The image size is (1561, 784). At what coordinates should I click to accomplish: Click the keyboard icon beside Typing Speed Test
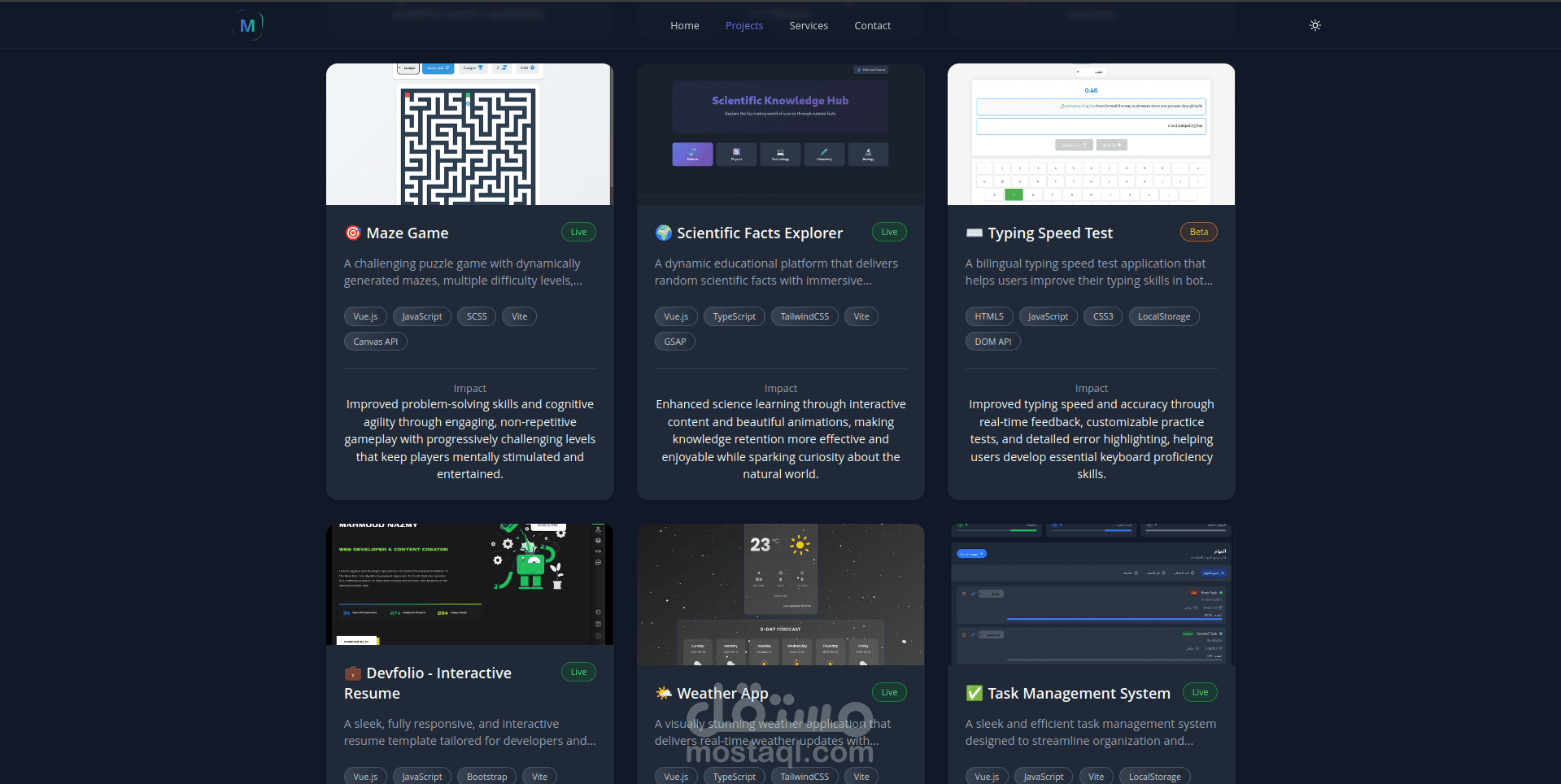click(974, 233)
